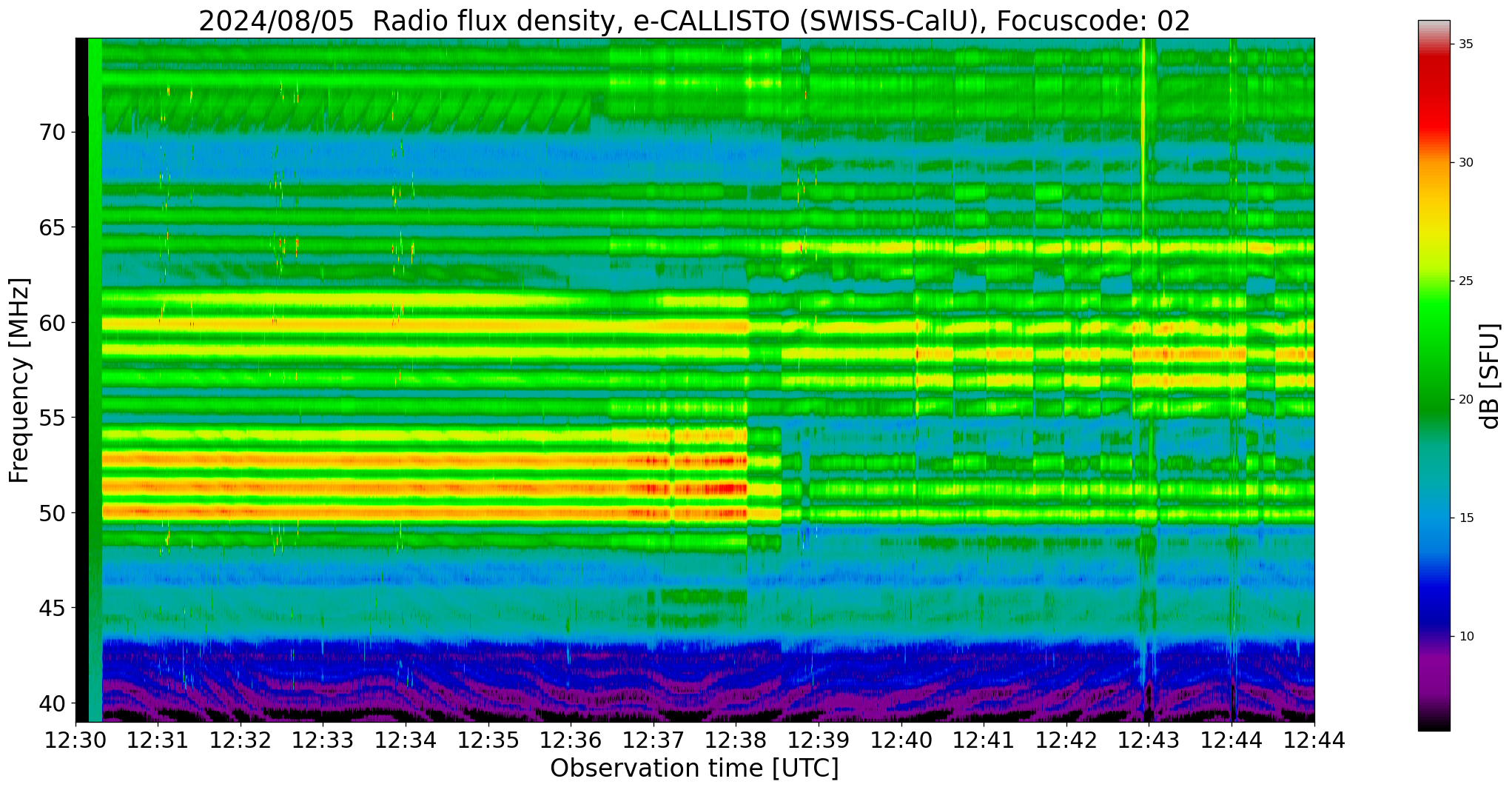Click the 12:41 time tick label
1512x790 pixels.
984,740
